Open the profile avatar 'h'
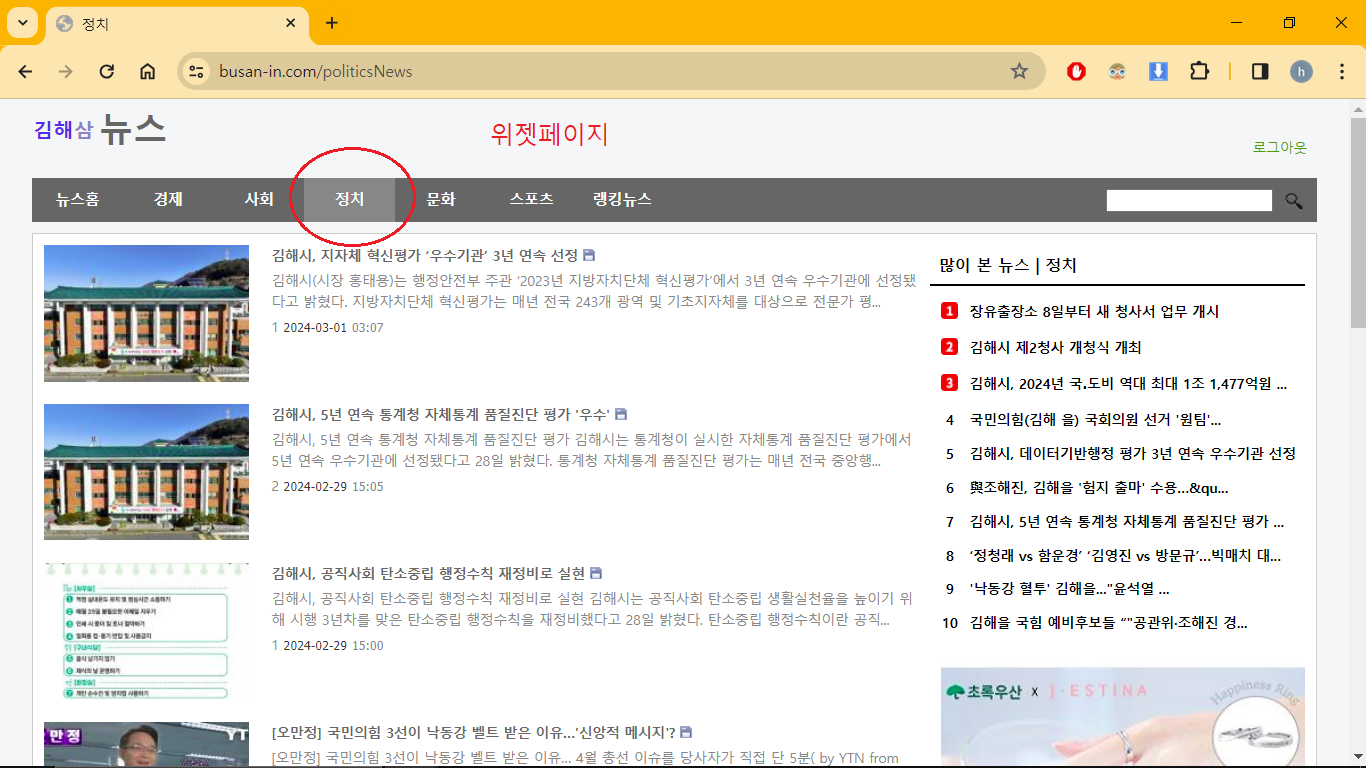This screenshot has width=1366, height=768. click(x=1301, y=71)
